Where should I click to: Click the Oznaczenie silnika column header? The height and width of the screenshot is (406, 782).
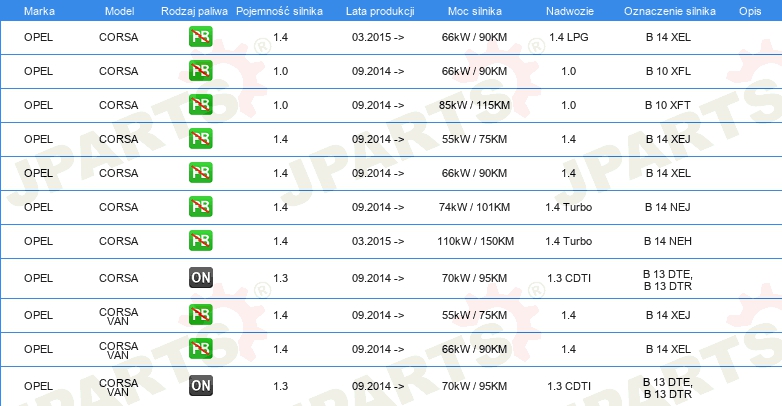pos(669,11)
